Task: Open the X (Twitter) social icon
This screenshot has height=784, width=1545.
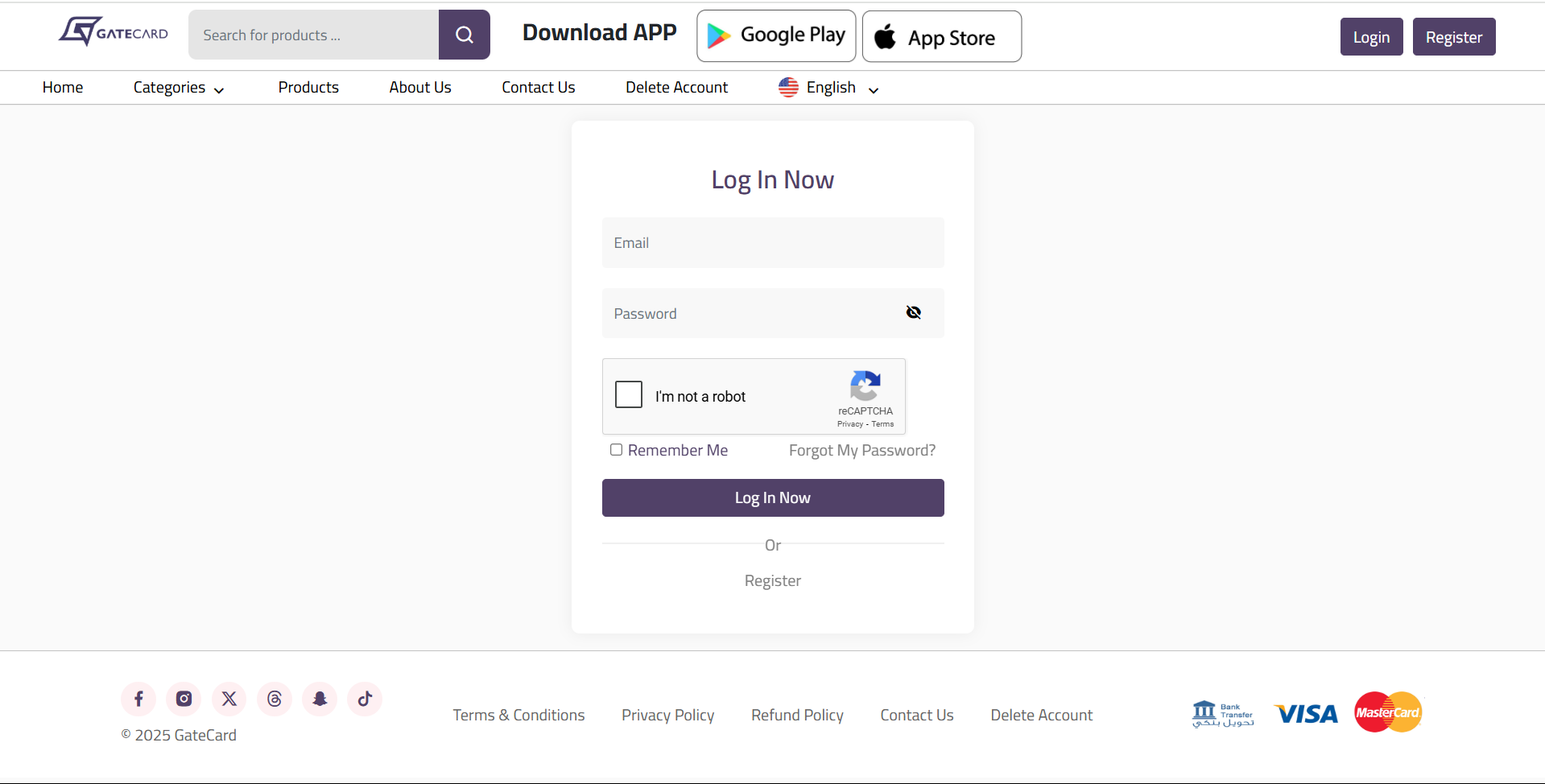Action: point(229,699)
